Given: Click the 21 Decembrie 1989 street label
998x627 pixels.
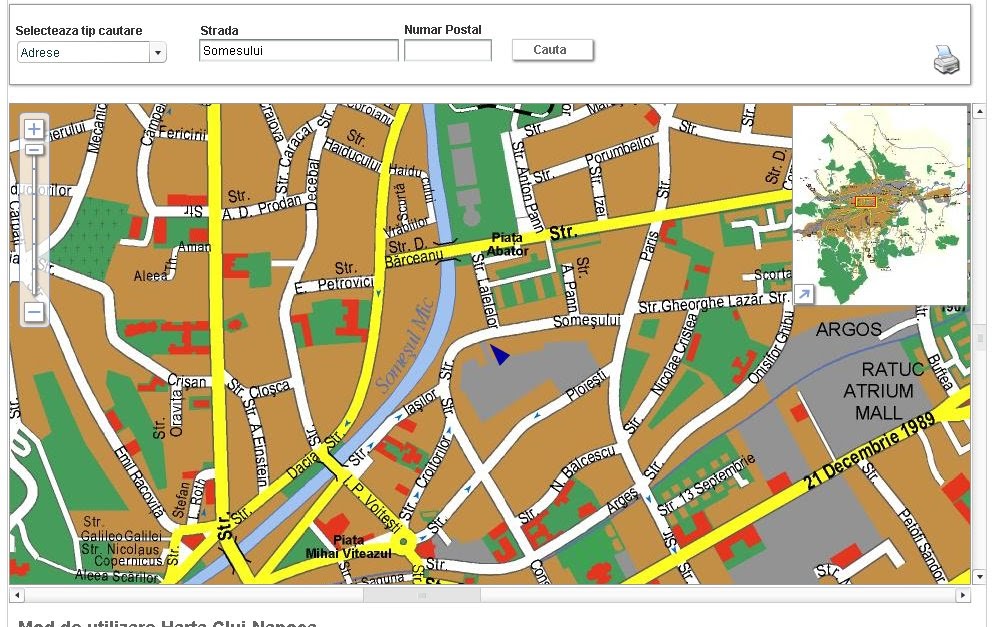Looking at the screenshot, I should tap(869, 451).
